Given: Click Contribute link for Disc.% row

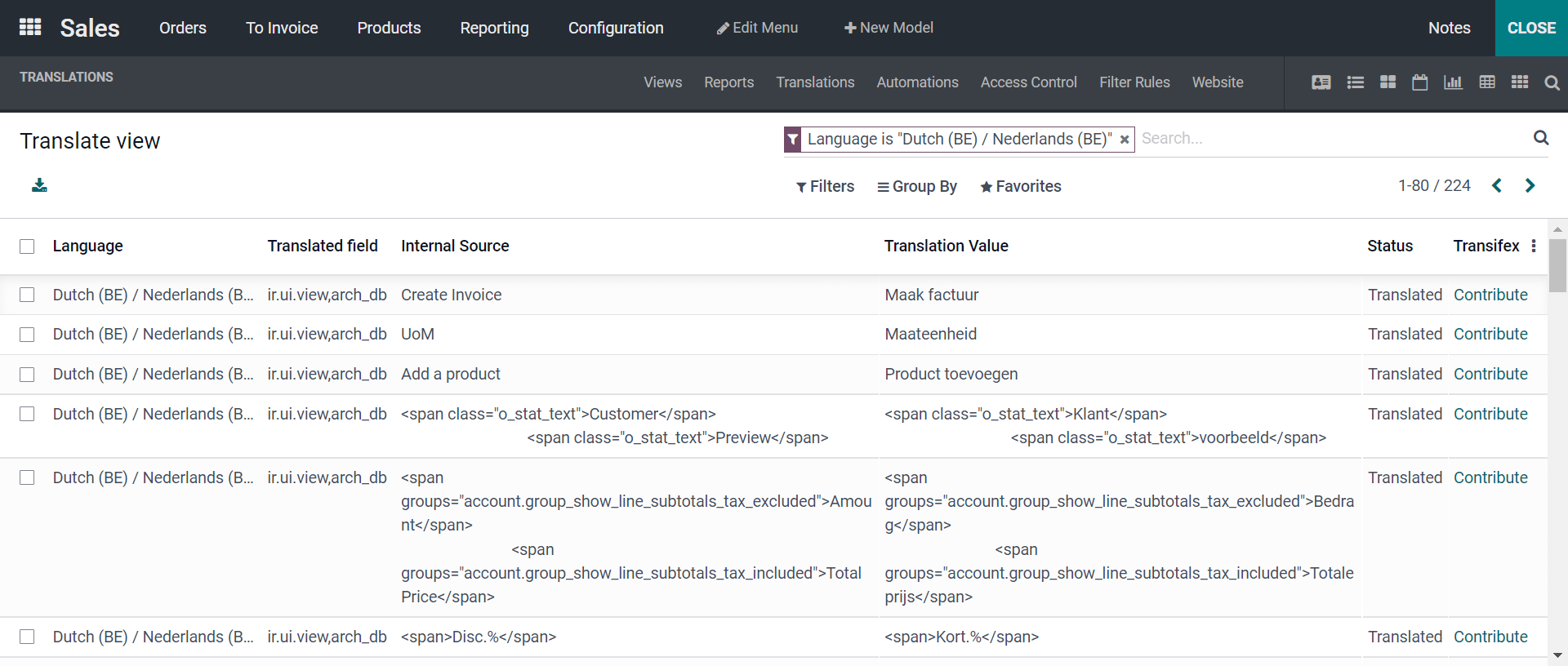Looking at the screenshot, I should click(x=1490, y=637).
